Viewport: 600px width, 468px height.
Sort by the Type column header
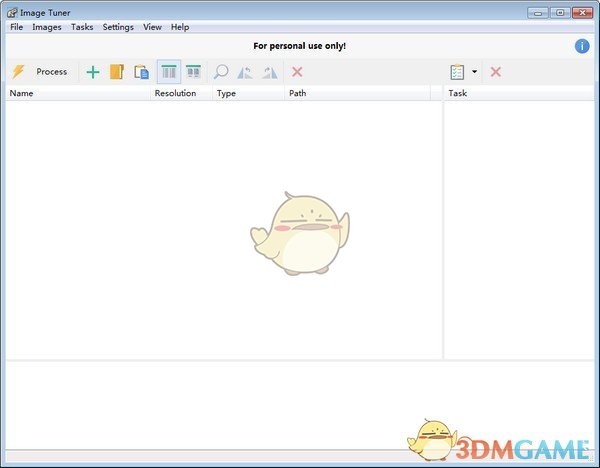(248, 93)
